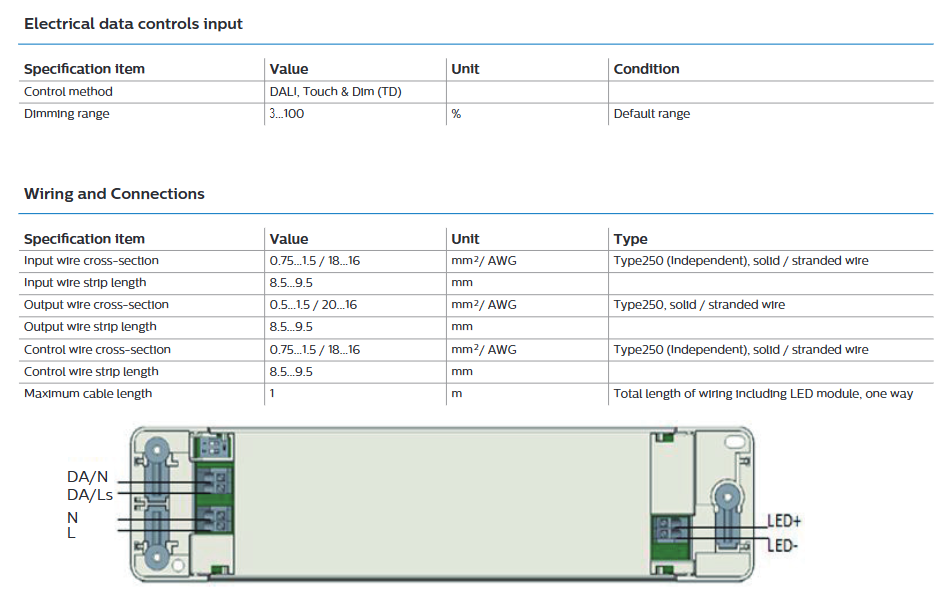Click the 'Maximum cable length' row label
Viewport: 943px width, 608px height.
[88, 394]
